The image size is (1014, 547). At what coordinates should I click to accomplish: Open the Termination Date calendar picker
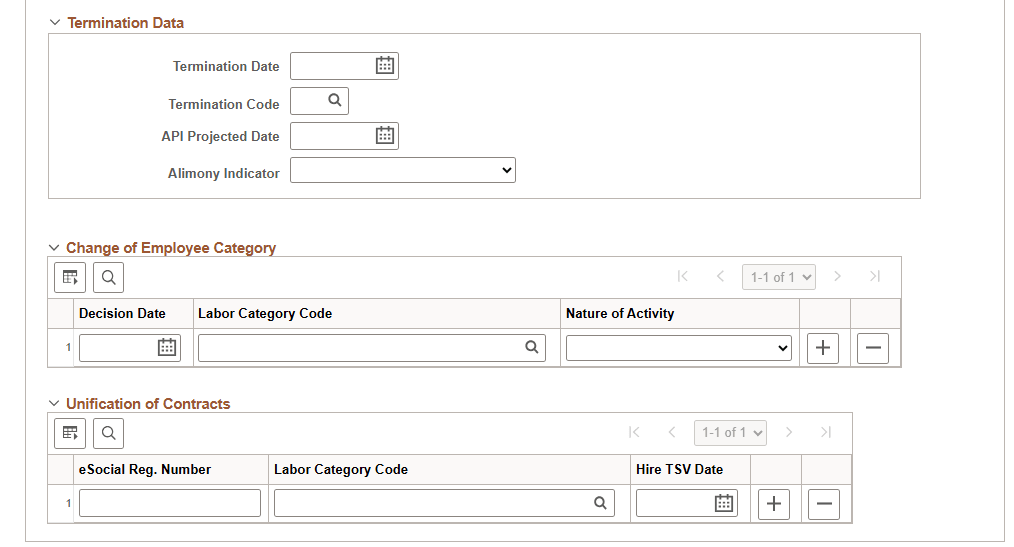385,65
